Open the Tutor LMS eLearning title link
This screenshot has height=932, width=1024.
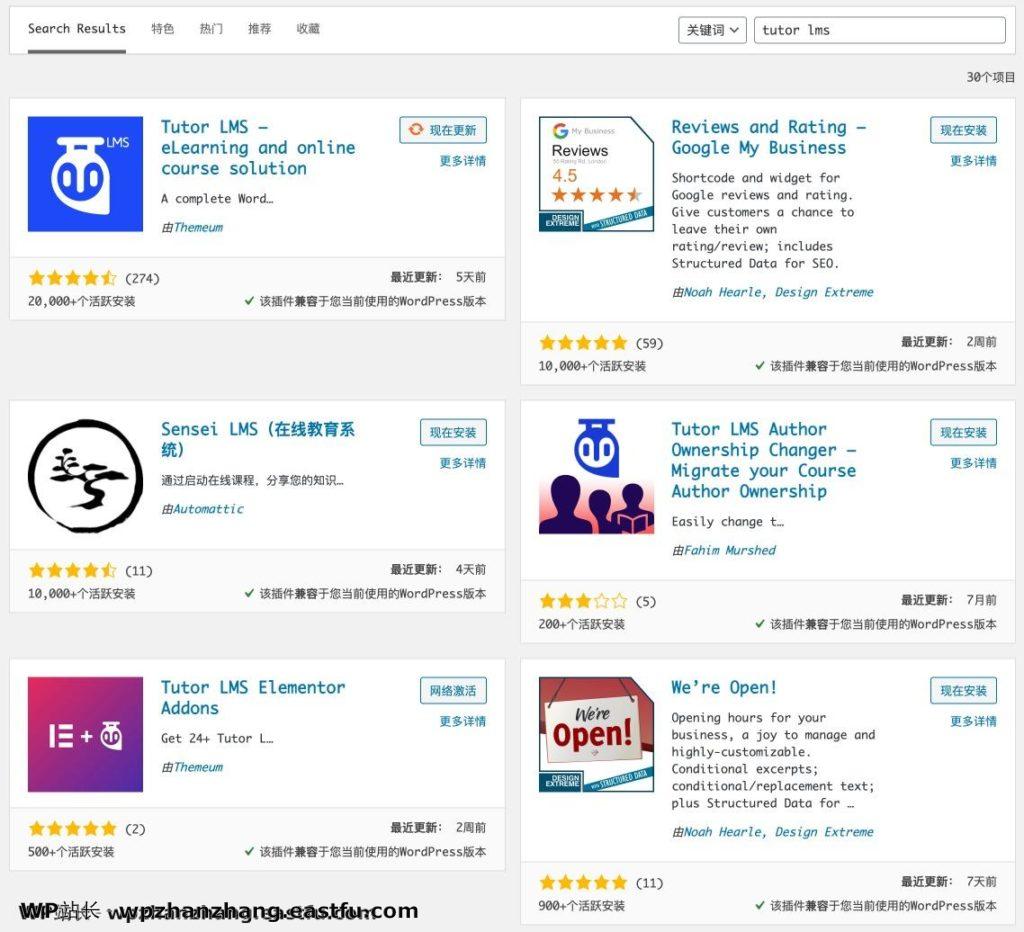258,148
